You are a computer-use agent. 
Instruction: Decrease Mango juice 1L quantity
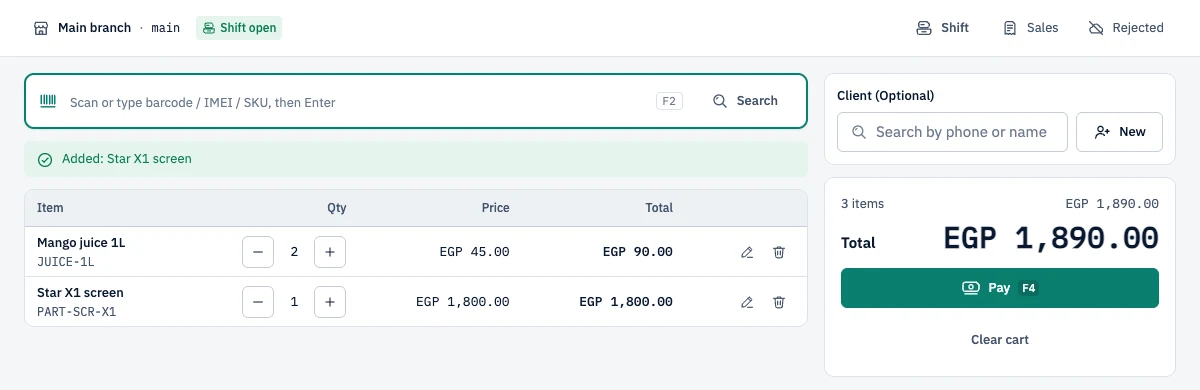pyautogui.click(x=258, y=252)
